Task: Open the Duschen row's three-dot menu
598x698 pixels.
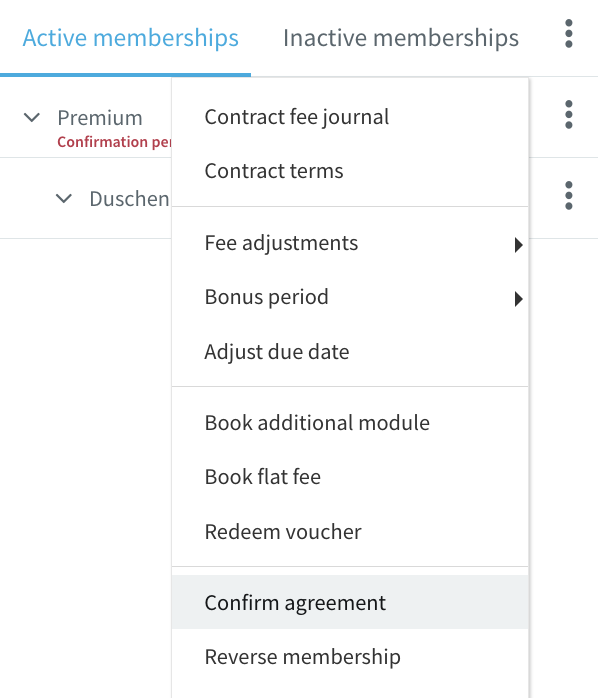Action: [569, 196]
